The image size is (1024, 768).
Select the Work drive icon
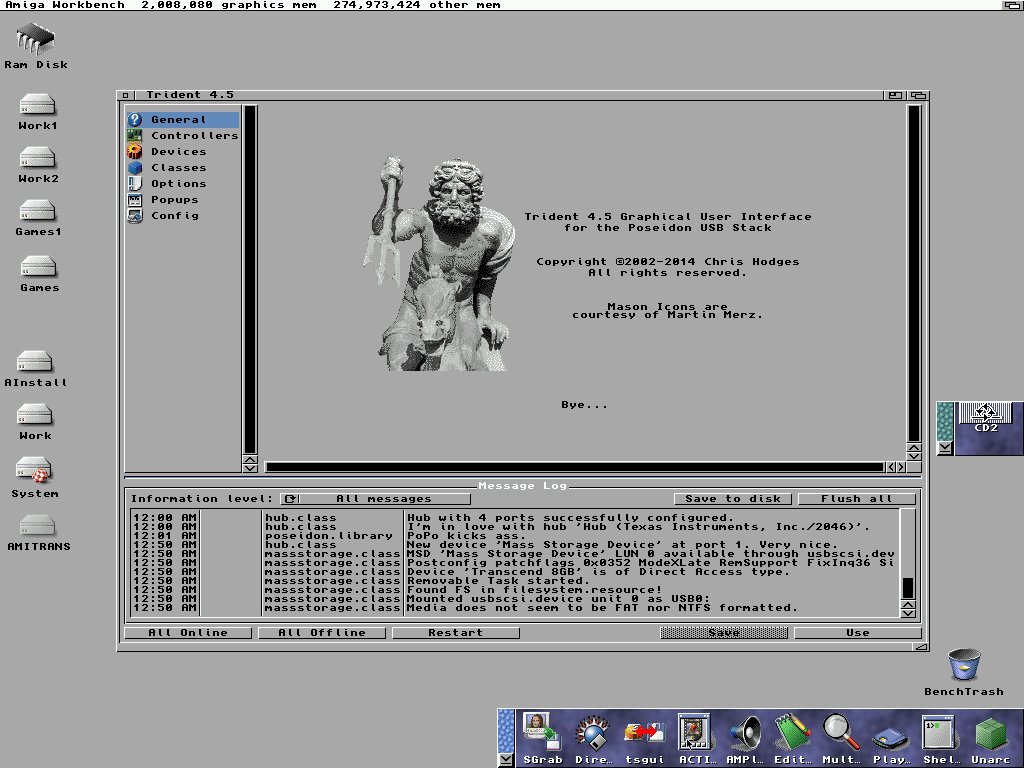[35, 422]
